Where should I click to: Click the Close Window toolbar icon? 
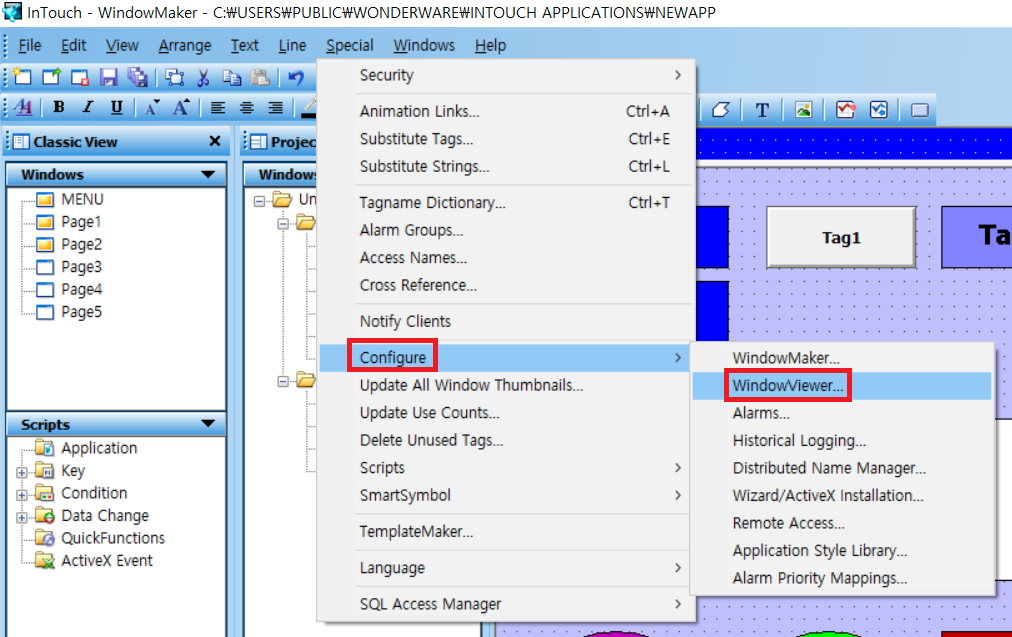[x=79, y=77]
